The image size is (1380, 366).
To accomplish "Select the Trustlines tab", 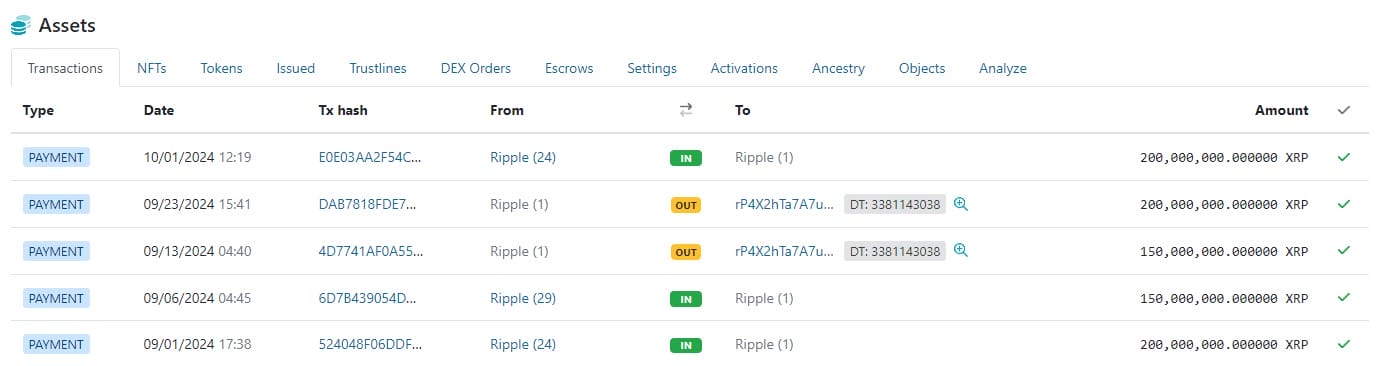I will 378,68.
